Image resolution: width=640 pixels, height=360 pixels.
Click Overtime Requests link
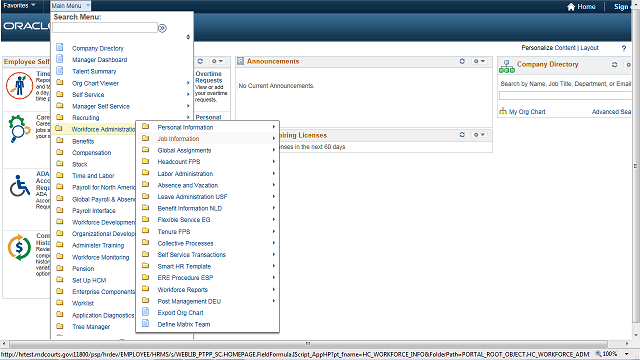(209, 77)
